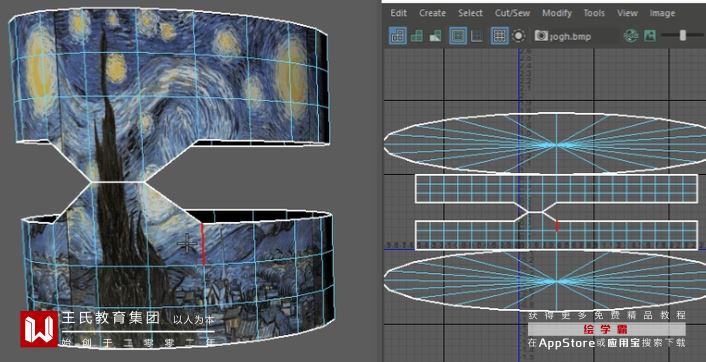Toggle UV editor grid display icon
706x362 pixels.
tap(499, 36)
